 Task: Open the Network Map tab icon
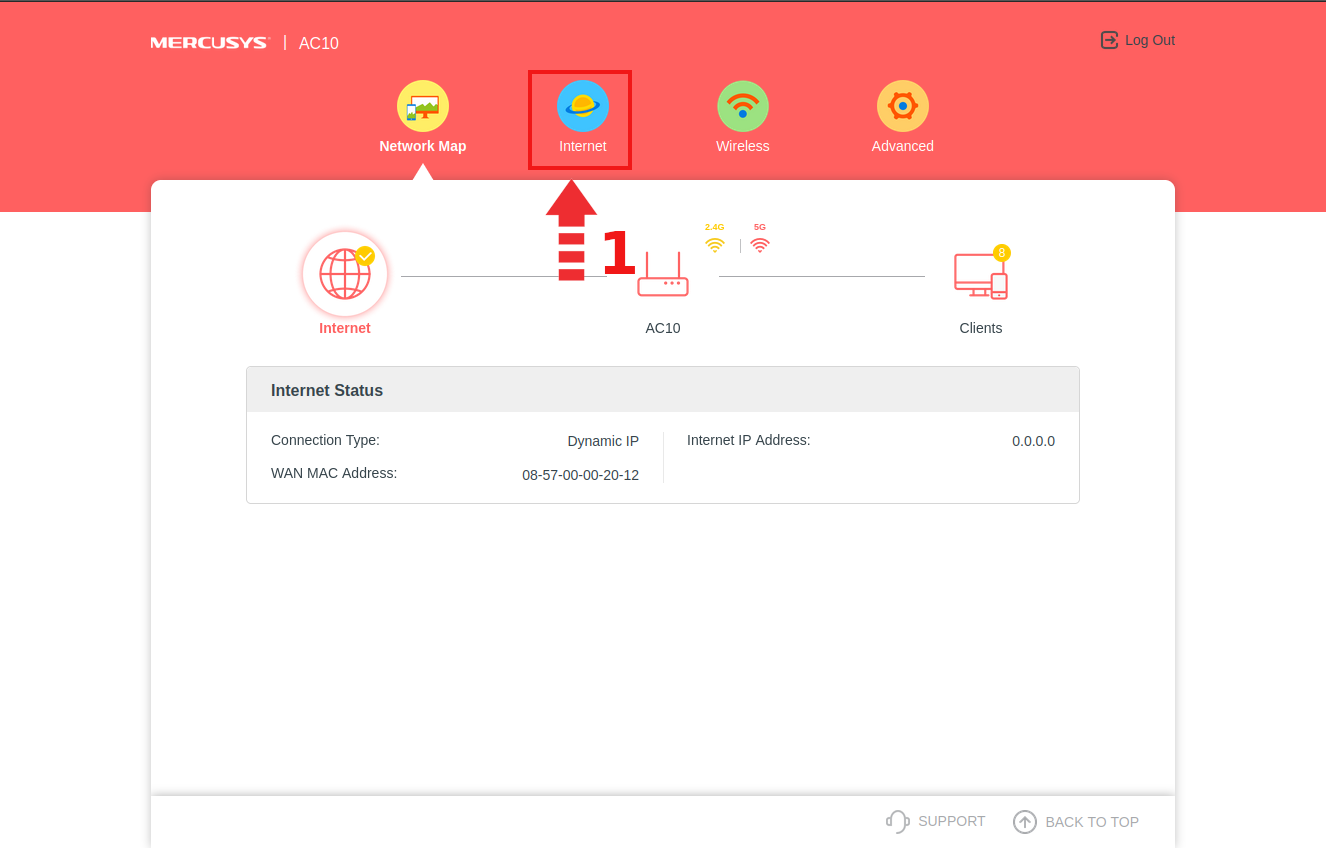pos(423,106)
